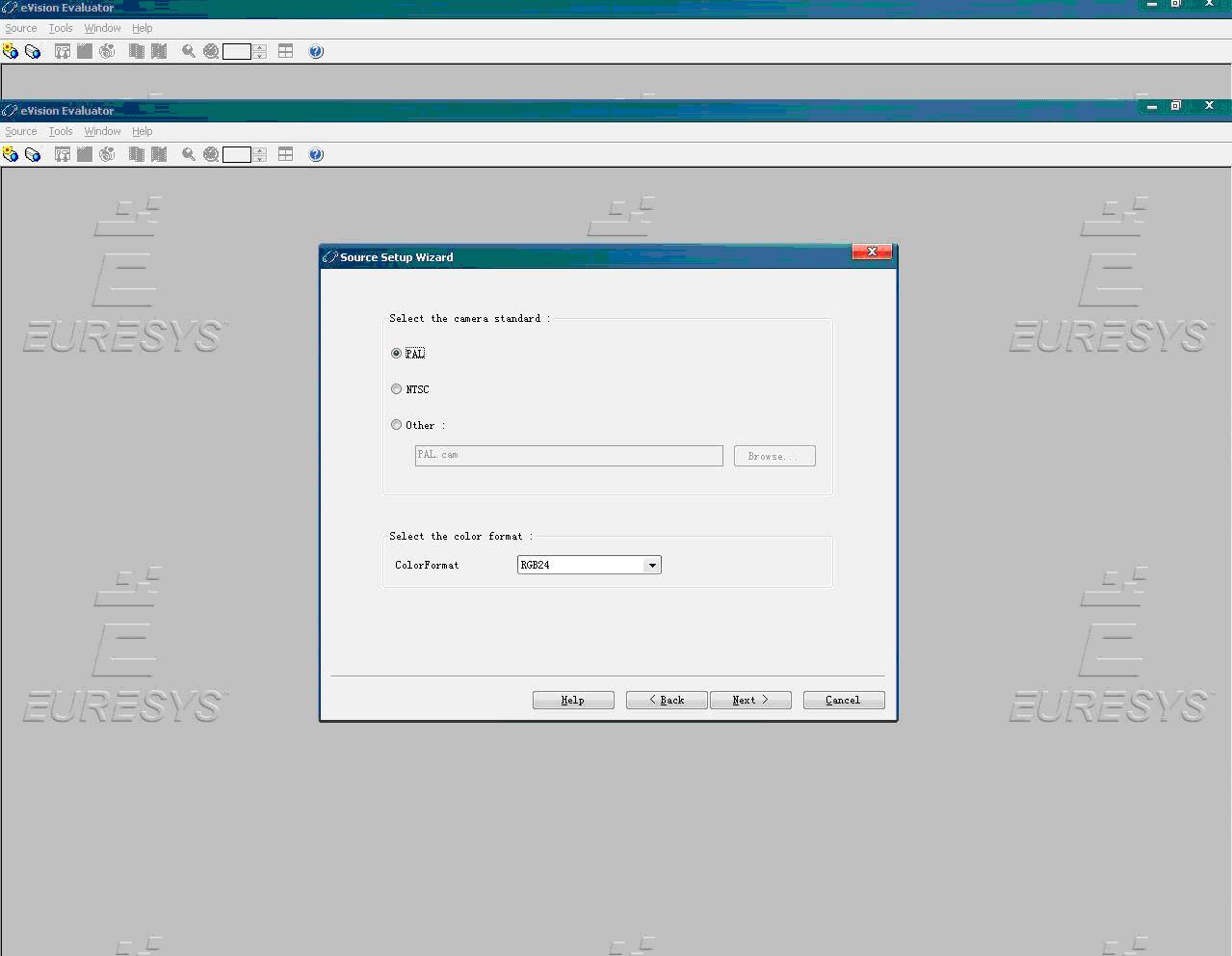Click the window tile grid icon in lower toolbar
1232x956 pixels.
286,154
